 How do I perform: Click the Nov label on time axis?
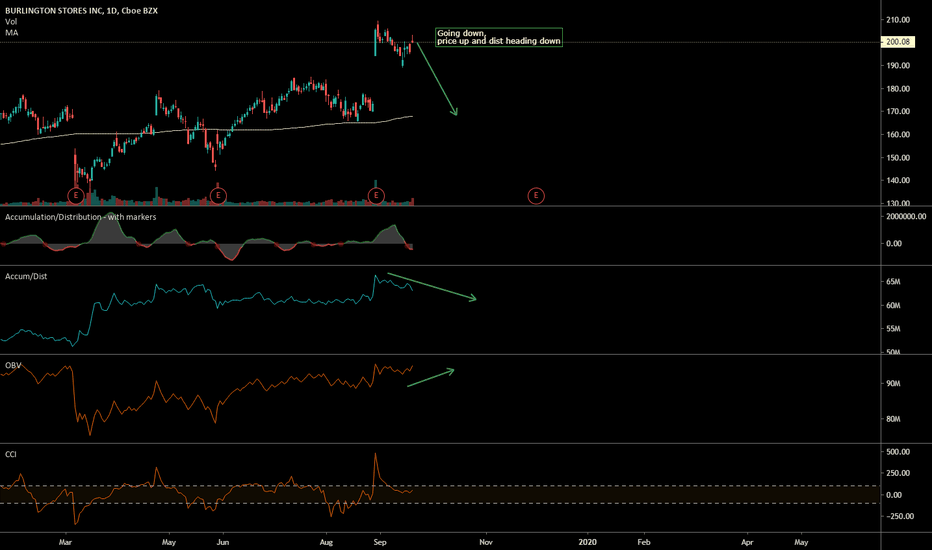click(486, 542)
